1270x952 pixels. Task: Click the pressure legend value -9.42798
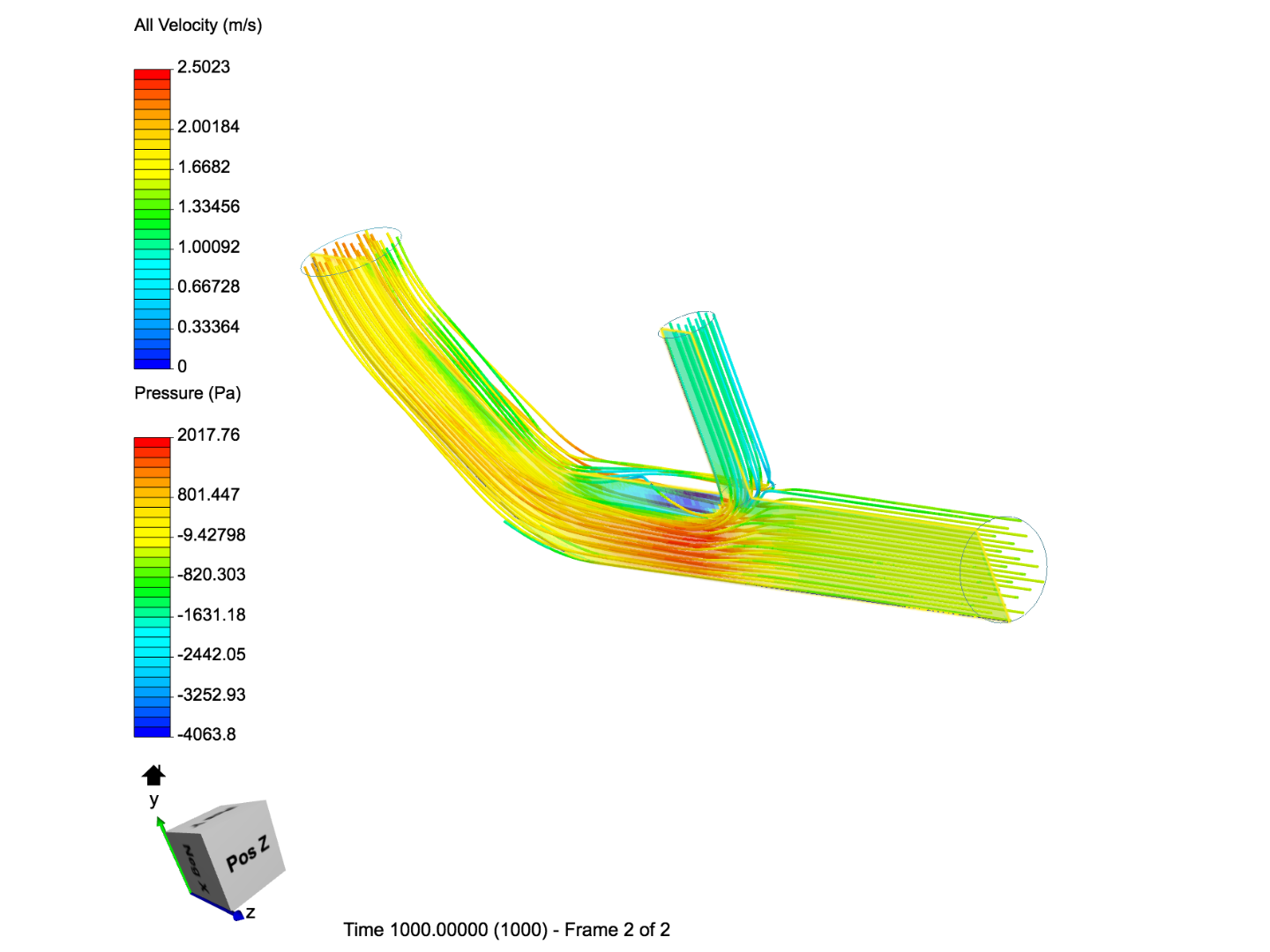(212, 535)
